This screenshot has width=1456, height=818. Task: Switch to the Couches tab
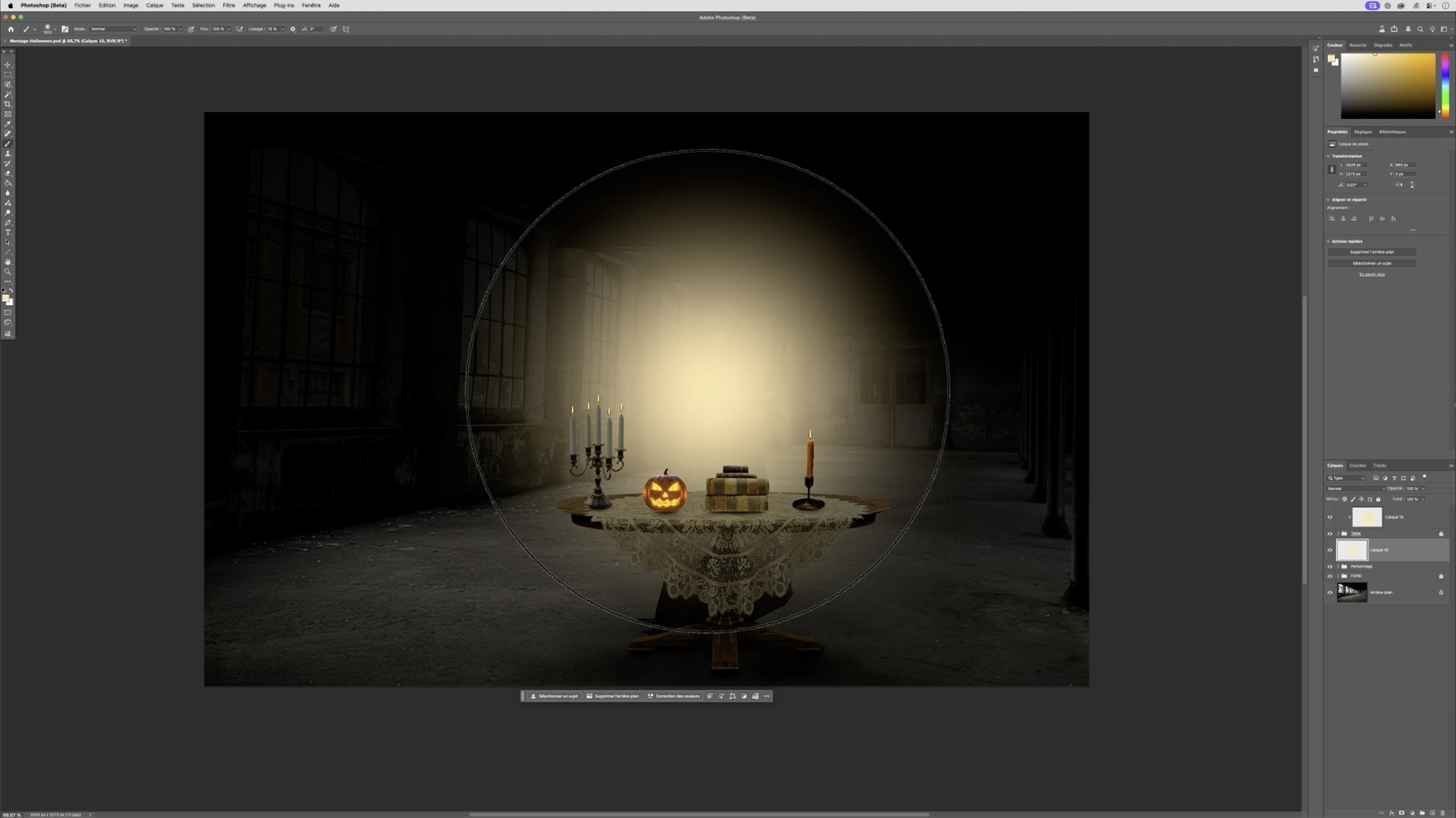click(1357, 465)
